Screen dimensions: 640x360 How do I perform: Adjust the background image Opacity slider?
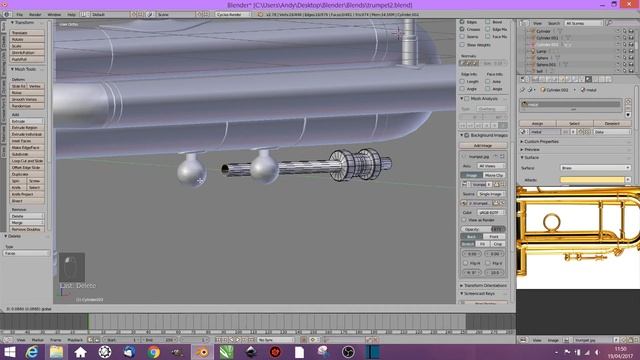click(483, 229)
